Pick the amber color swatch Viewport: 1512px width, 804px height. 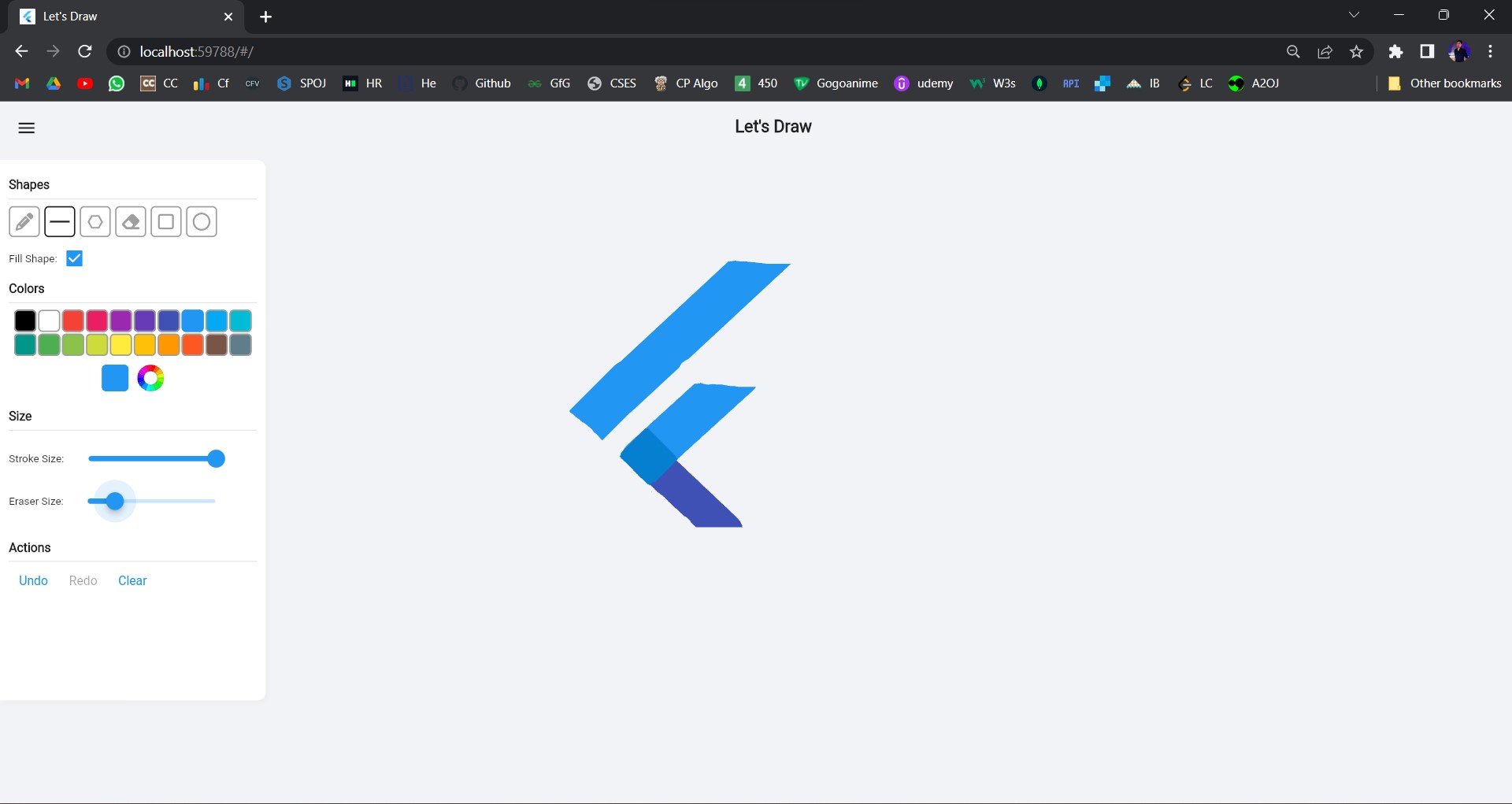[x=145, y=345]
